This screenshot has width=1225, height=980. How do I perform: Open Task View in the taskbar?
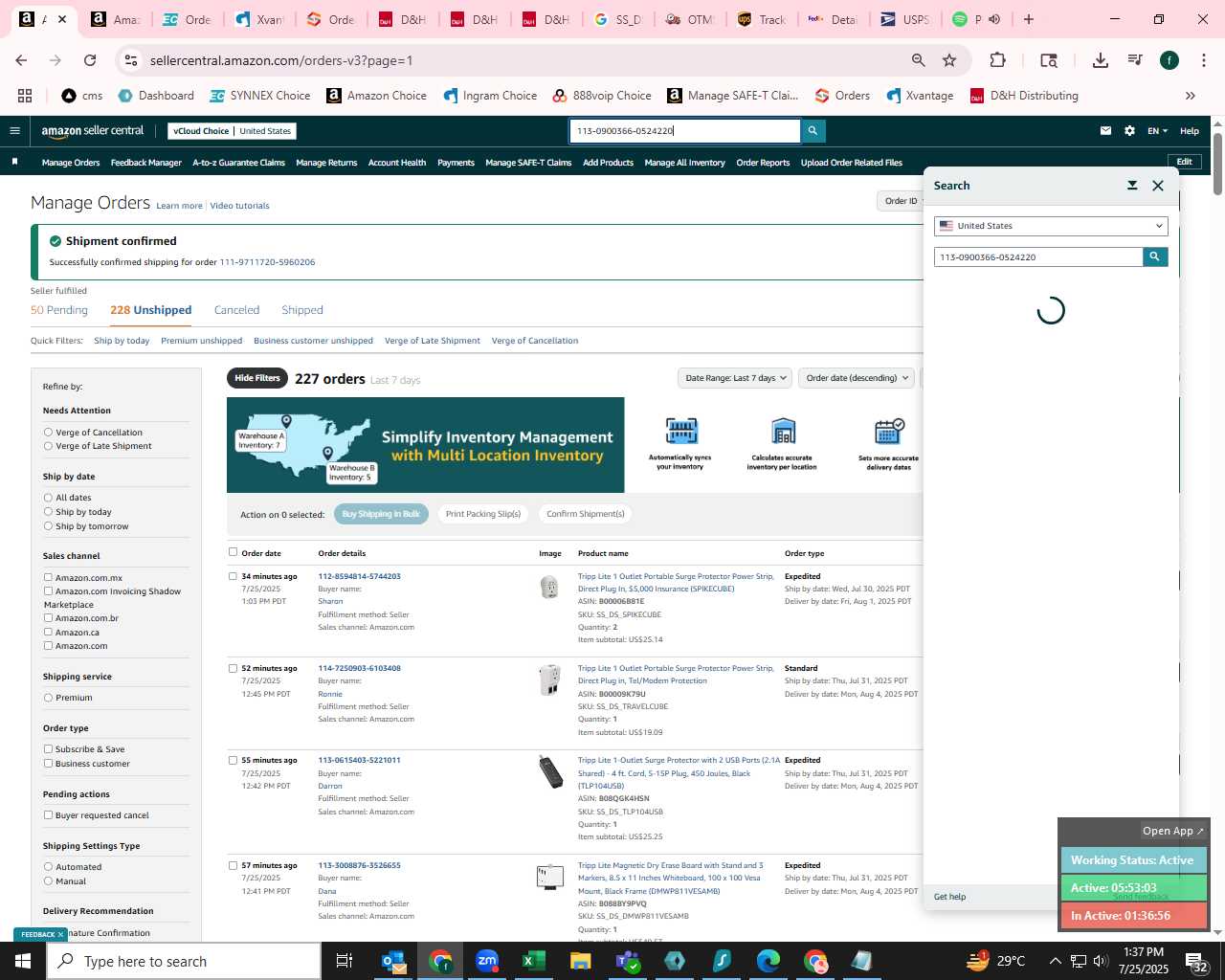coord(345,961)
